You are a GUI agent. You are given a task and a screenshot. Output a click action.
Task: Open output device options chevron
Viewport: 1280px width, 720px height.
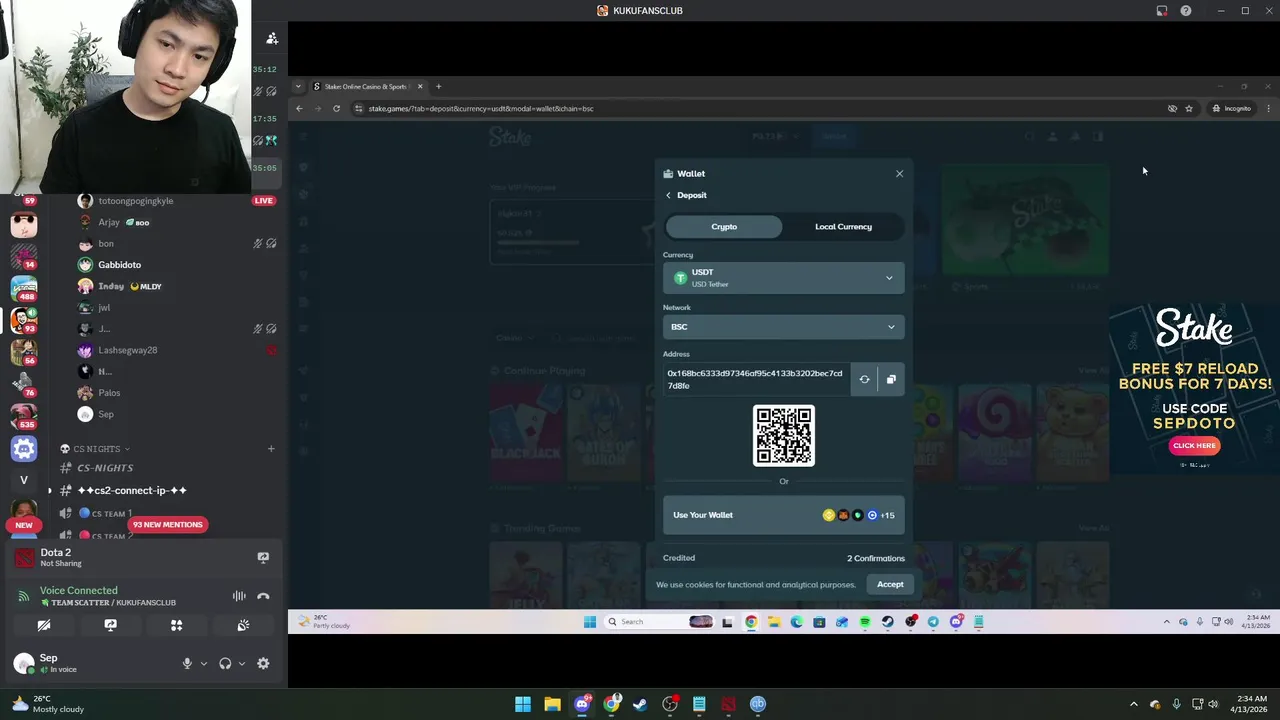242,664
